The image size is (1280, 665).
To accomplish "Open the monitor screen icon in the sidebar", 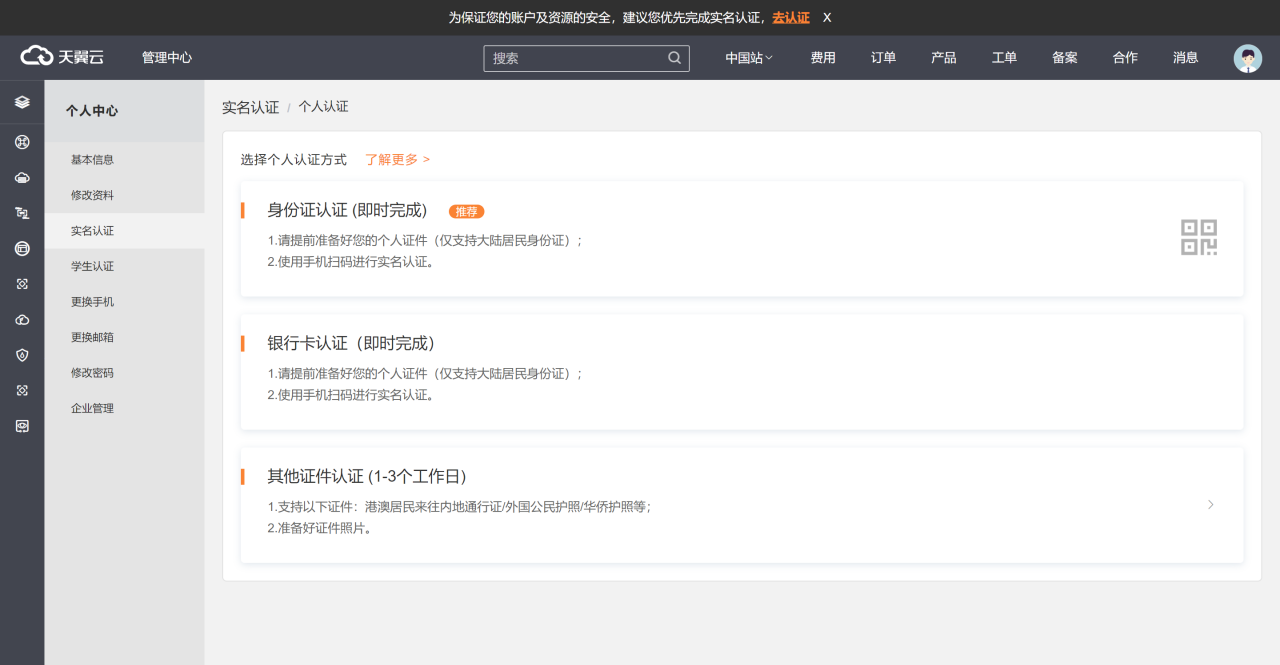I will pos(22,426).
